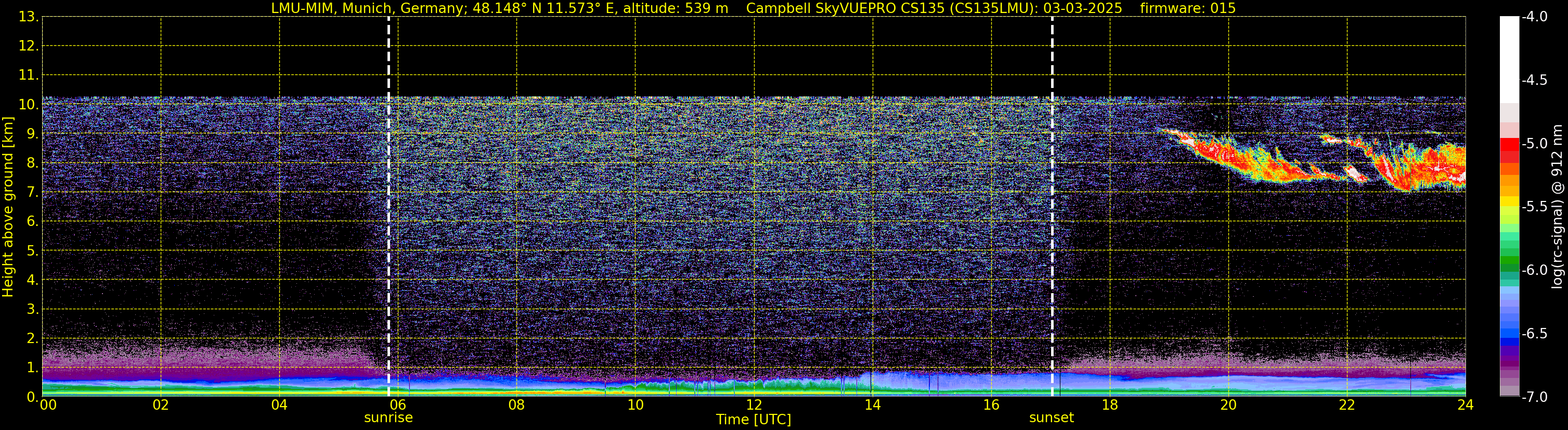Click the sunrise label below the axis
Image resolution: width=1568 pixels, height=430 pixels.
click(388, 418)
